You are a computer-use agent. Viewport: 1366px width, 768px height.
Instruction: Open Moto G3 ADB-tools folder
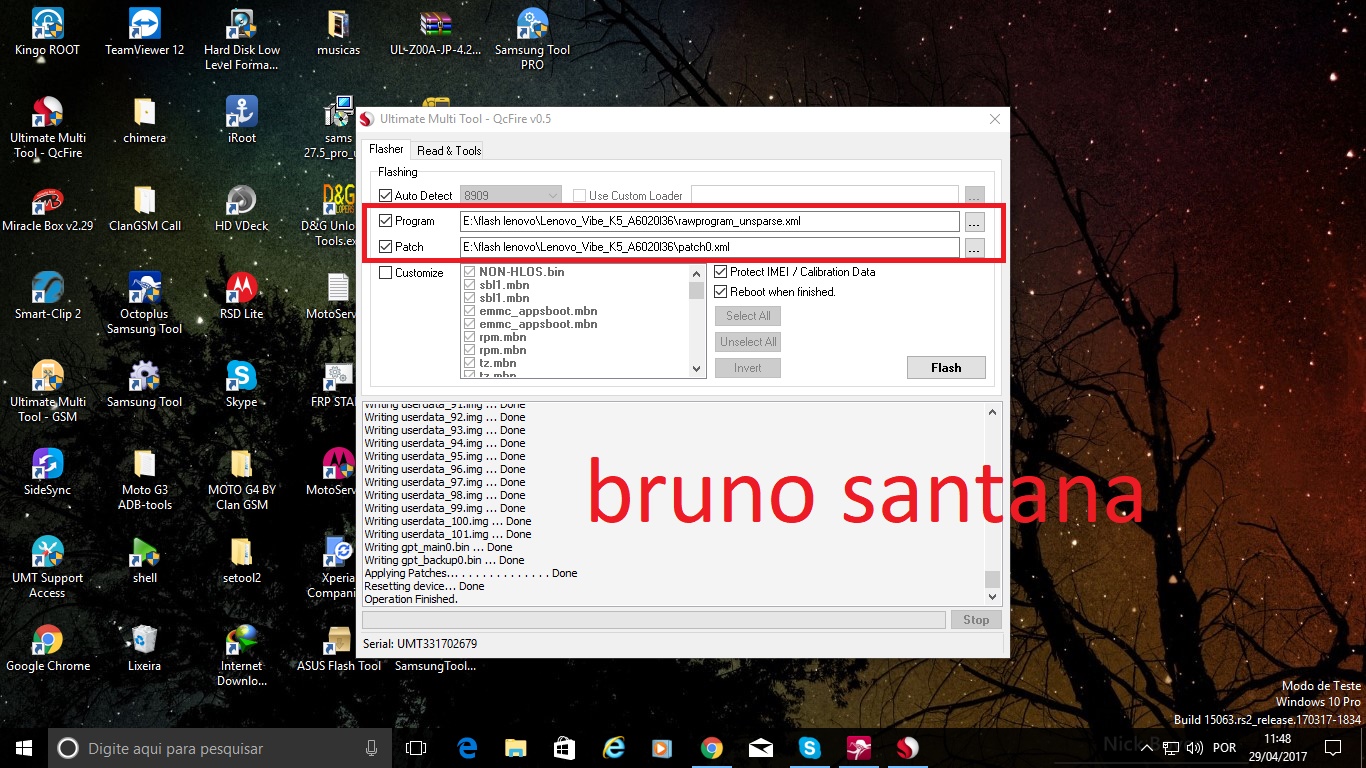tap(145, 478)
